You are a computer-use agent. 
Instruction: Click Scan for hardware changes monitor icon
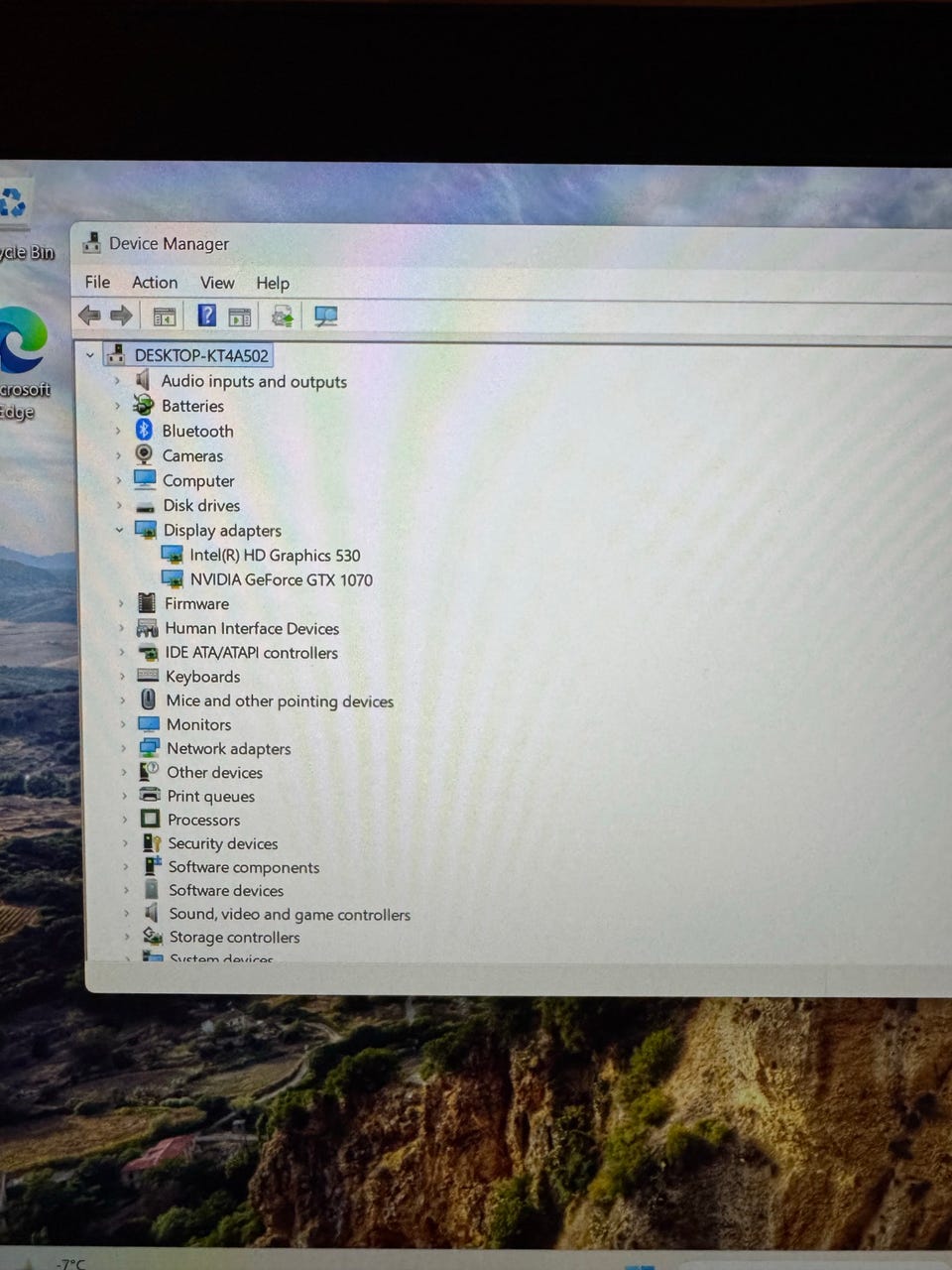[325, 317]
